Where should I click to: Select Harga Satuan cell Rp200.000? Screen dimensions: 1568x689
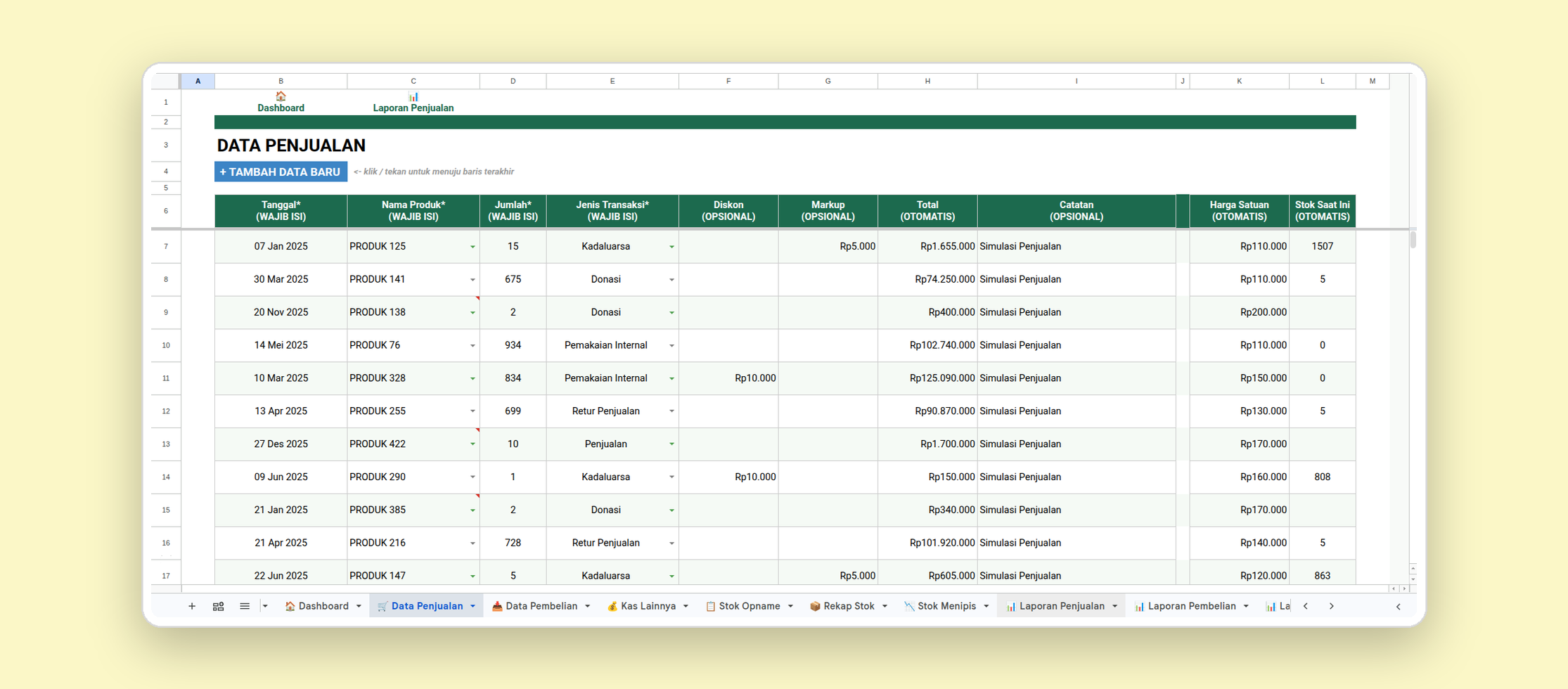click(x=1239, y=312)
